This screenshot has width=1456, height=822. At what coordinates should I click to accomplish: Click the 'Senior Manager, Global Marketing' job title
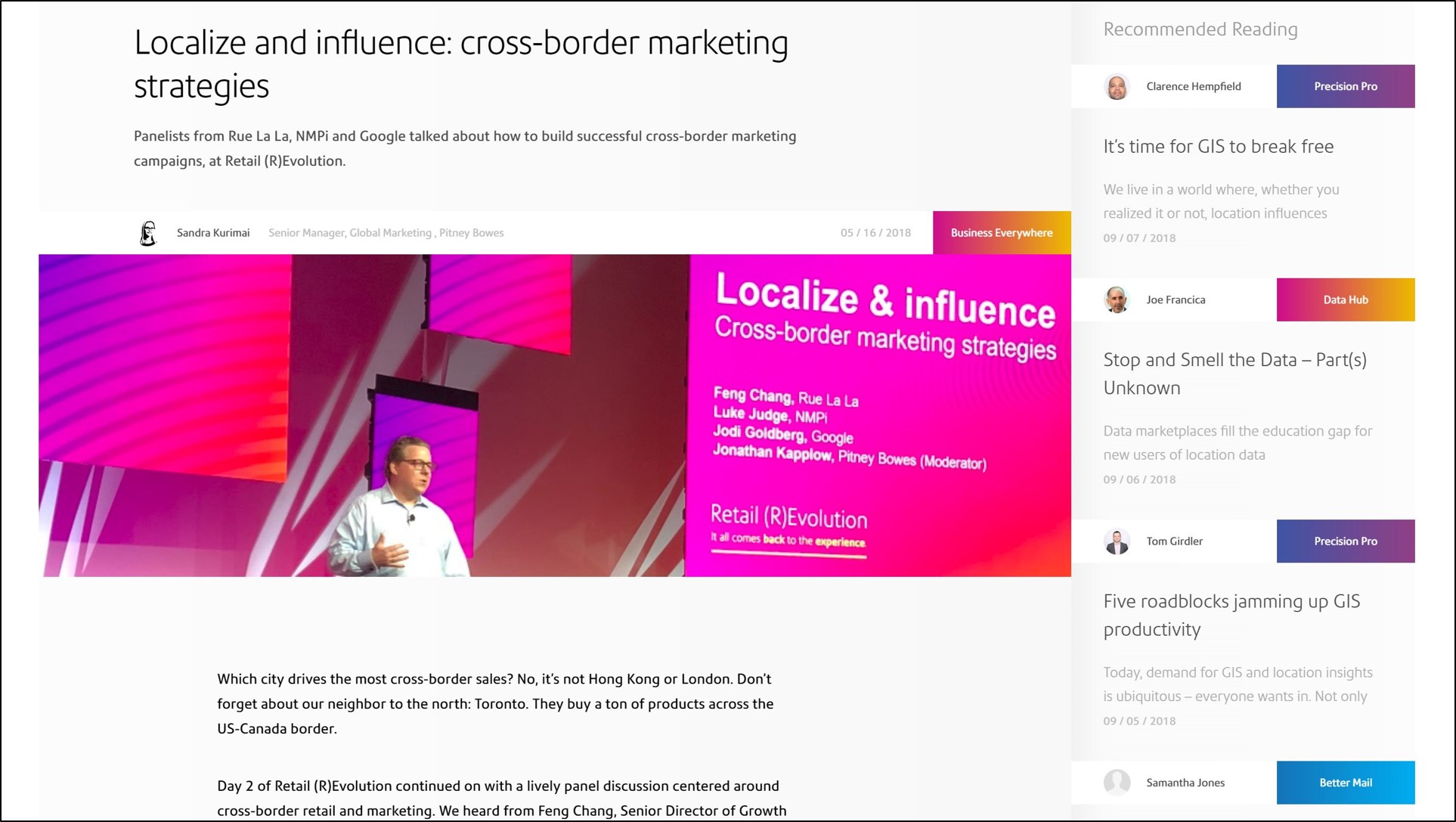pos(386,233)
